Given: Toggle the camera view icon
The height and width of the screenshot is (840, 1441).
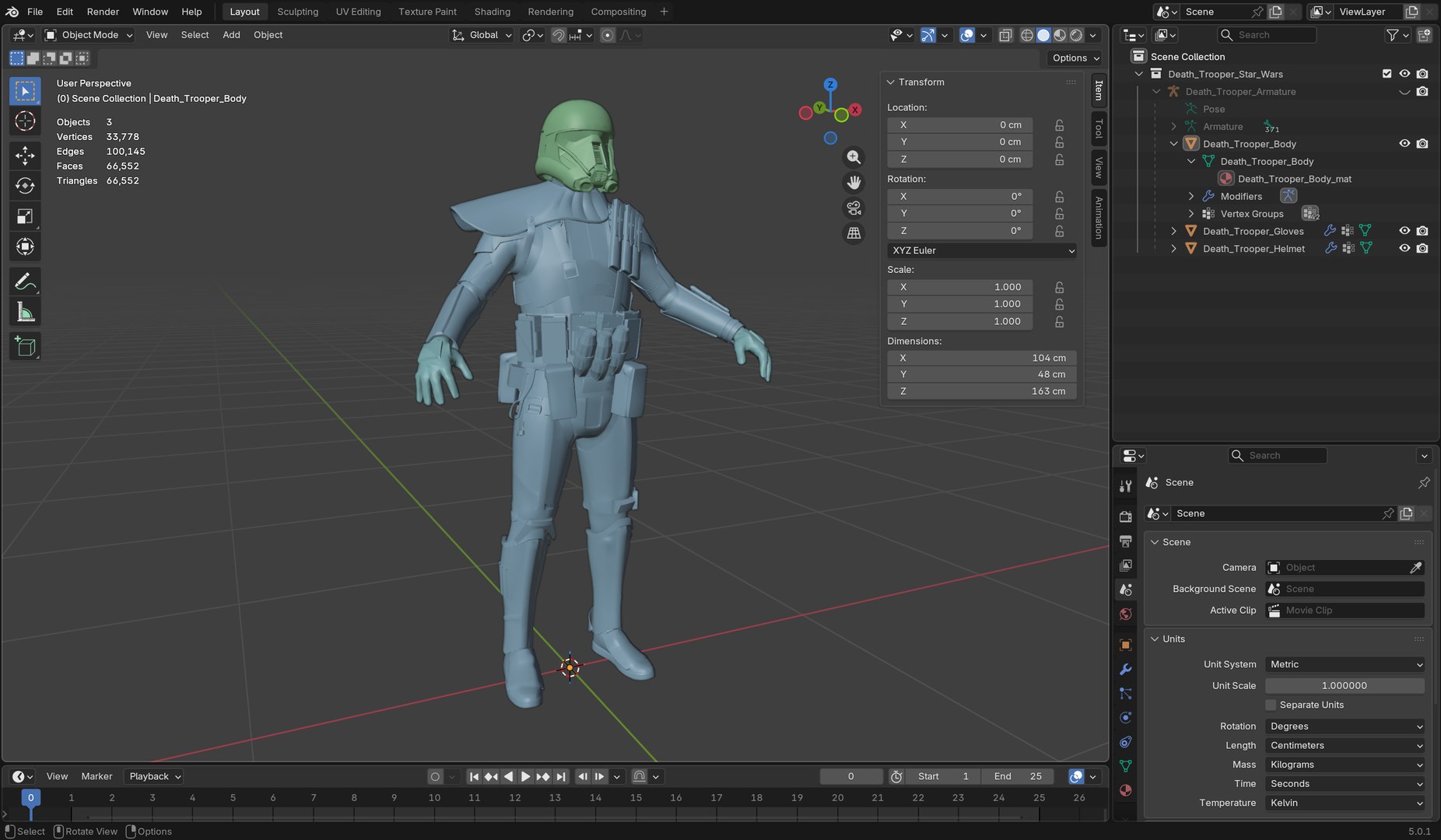Looking at the screenshot, I should (x=854, y=208).
